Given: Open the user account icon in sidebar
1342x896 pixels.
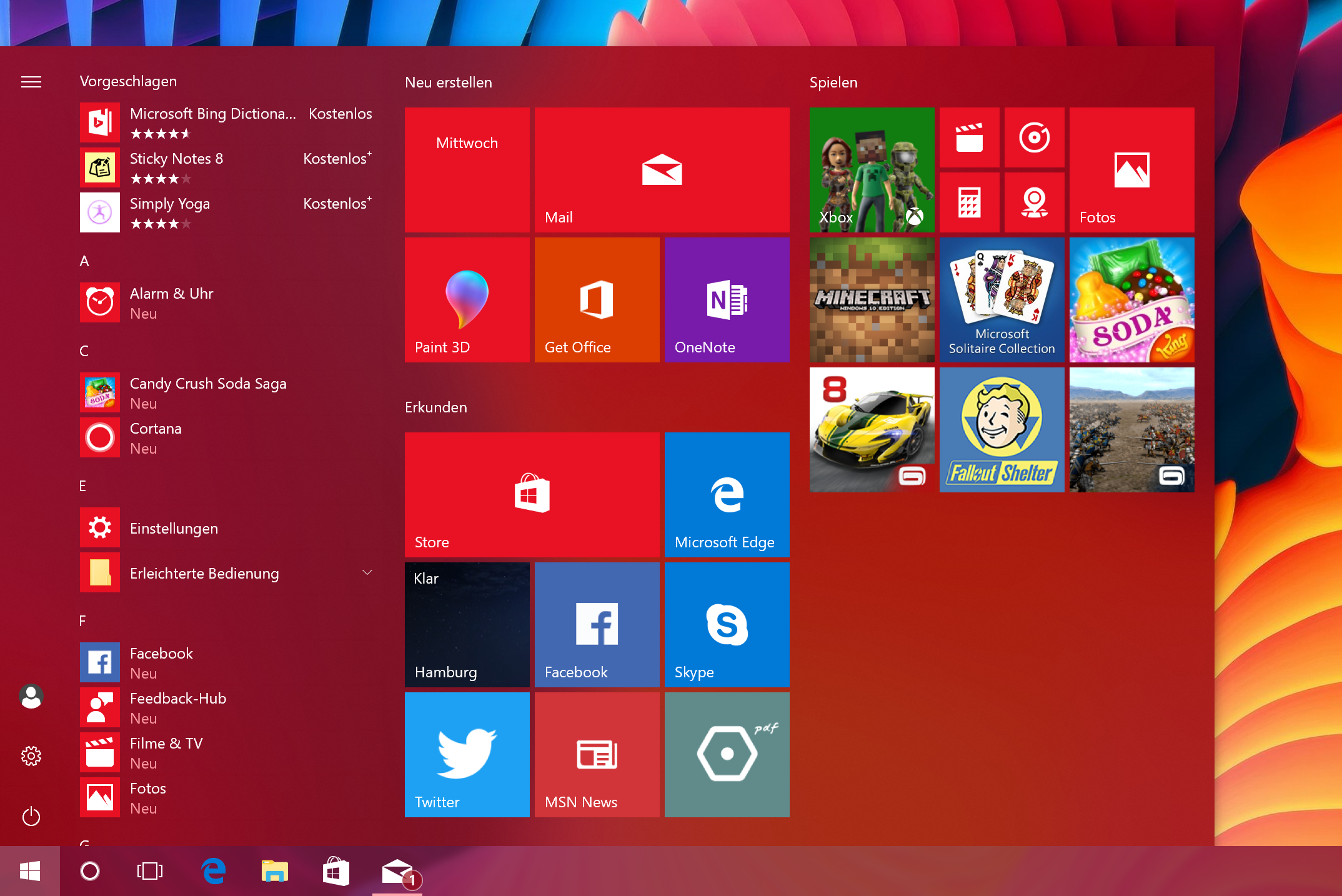Looking at the screenshot, I should [x=31, y=696].
